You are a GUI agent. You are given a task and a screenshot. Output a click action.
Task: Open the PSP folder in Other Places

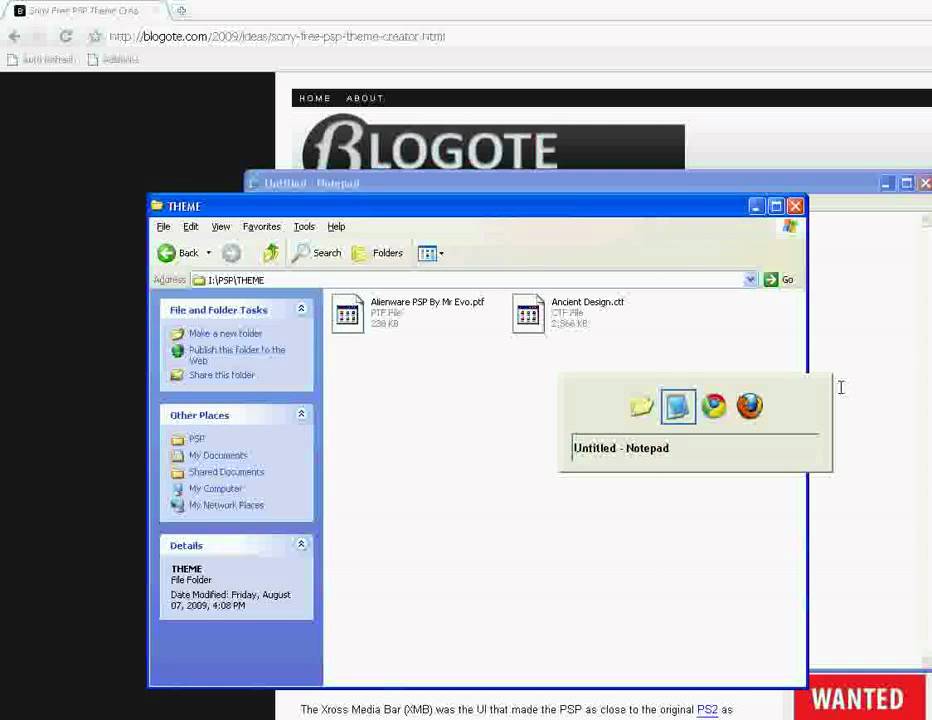click(197, 439)
